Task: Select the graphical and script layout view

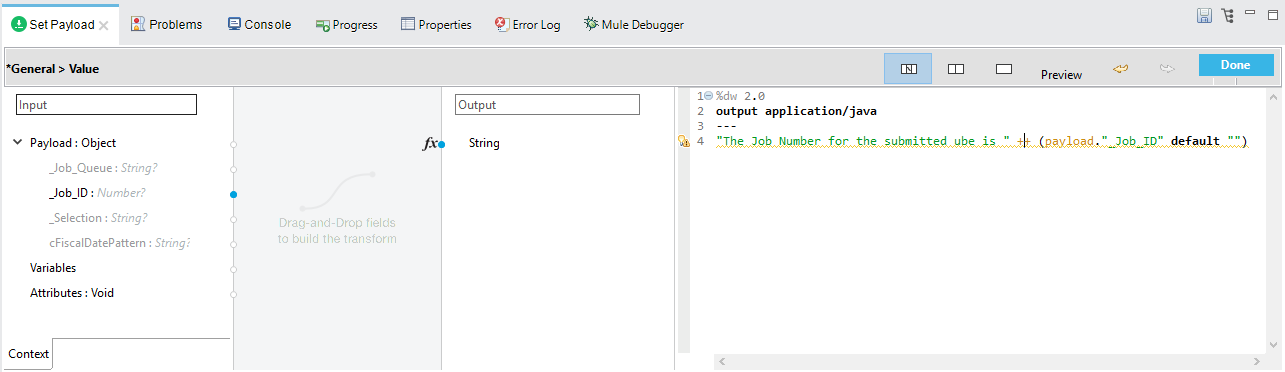Action: coord(908,69)
